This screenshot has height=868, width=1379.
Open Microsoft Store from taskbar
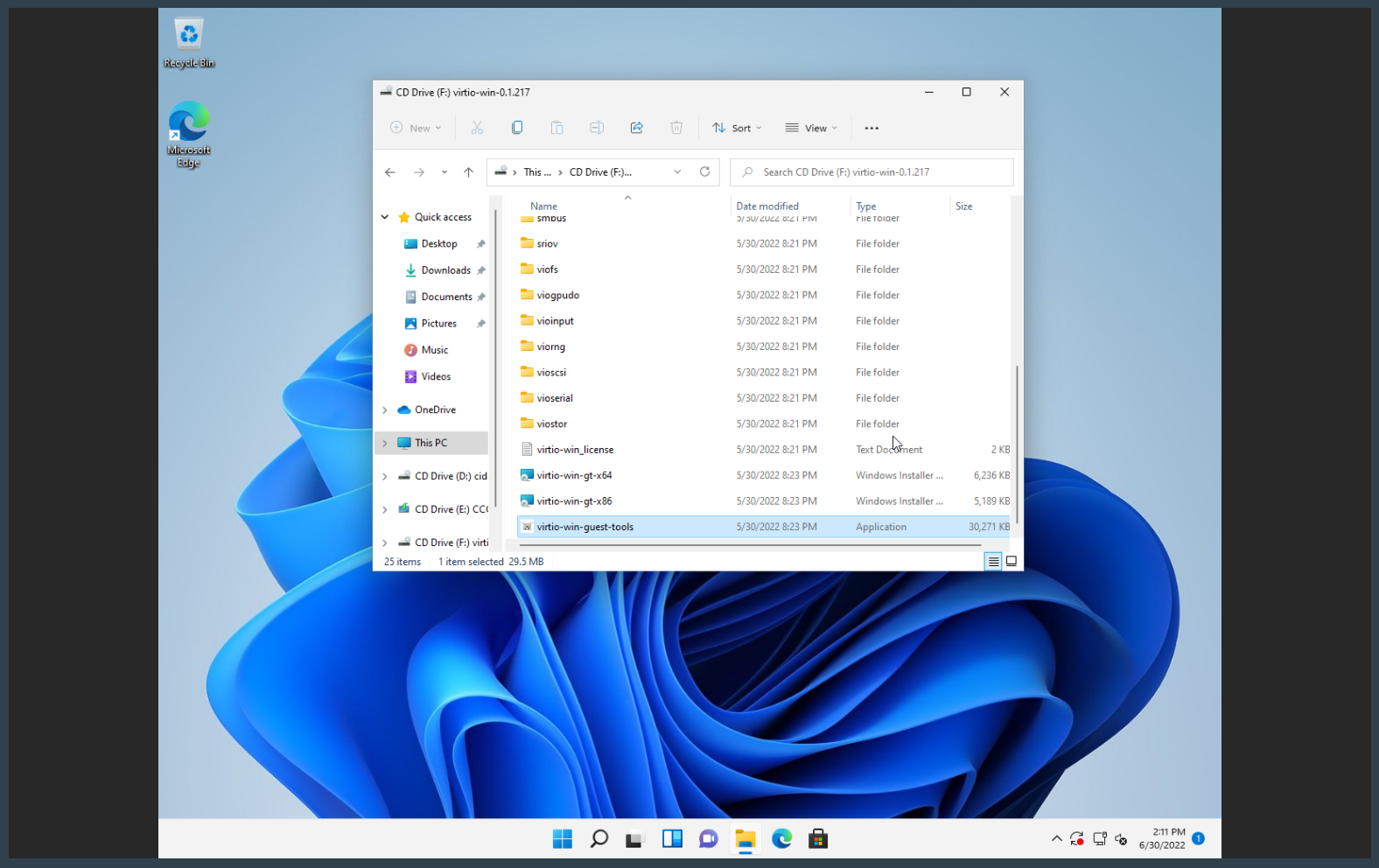click(818, 839)
